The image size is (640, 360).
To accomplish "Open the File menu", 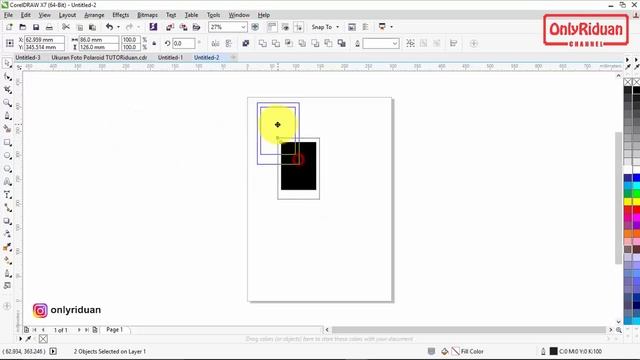I will tap(8, 15).
